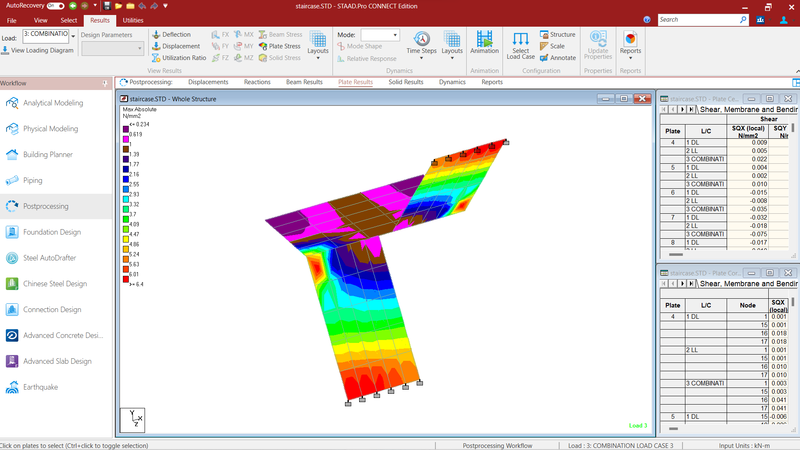Open Structure configuration
Viewport: 800px width, 450px height.
[x=558, y=34]
